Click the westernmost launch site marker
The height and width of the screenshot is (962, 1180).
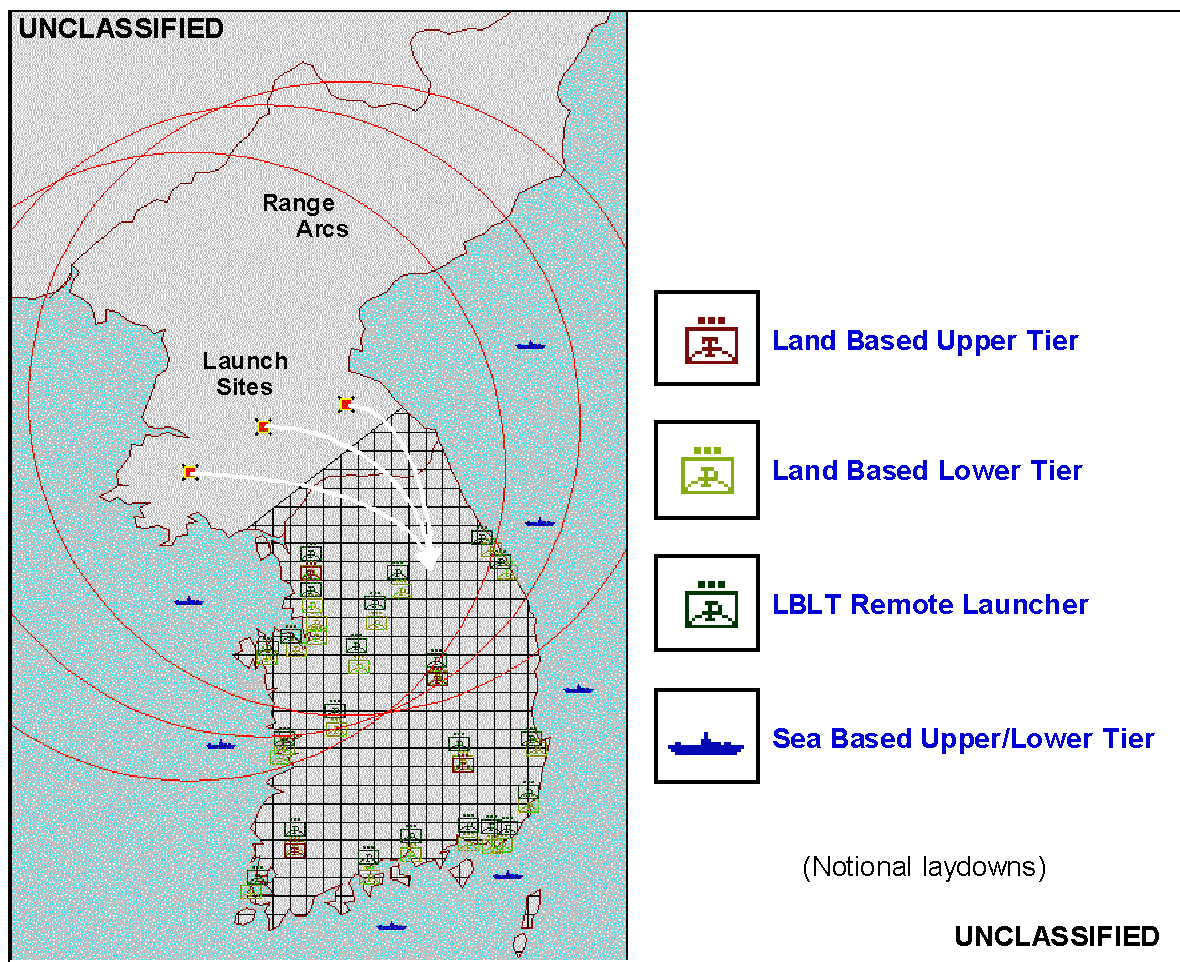coord(190,472)
